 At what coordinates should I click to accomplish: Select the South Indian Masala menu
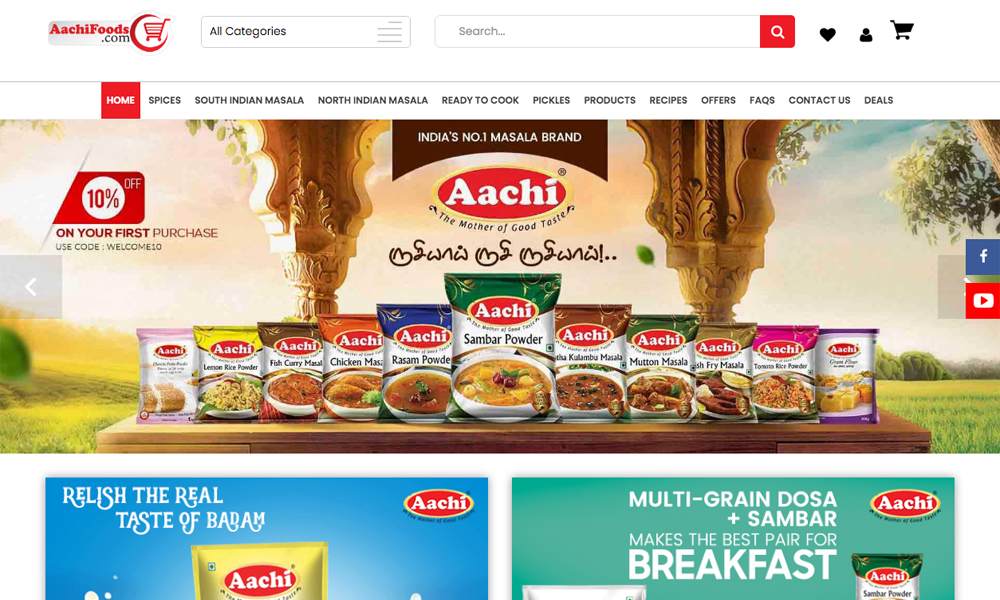(x=249, y=100)
